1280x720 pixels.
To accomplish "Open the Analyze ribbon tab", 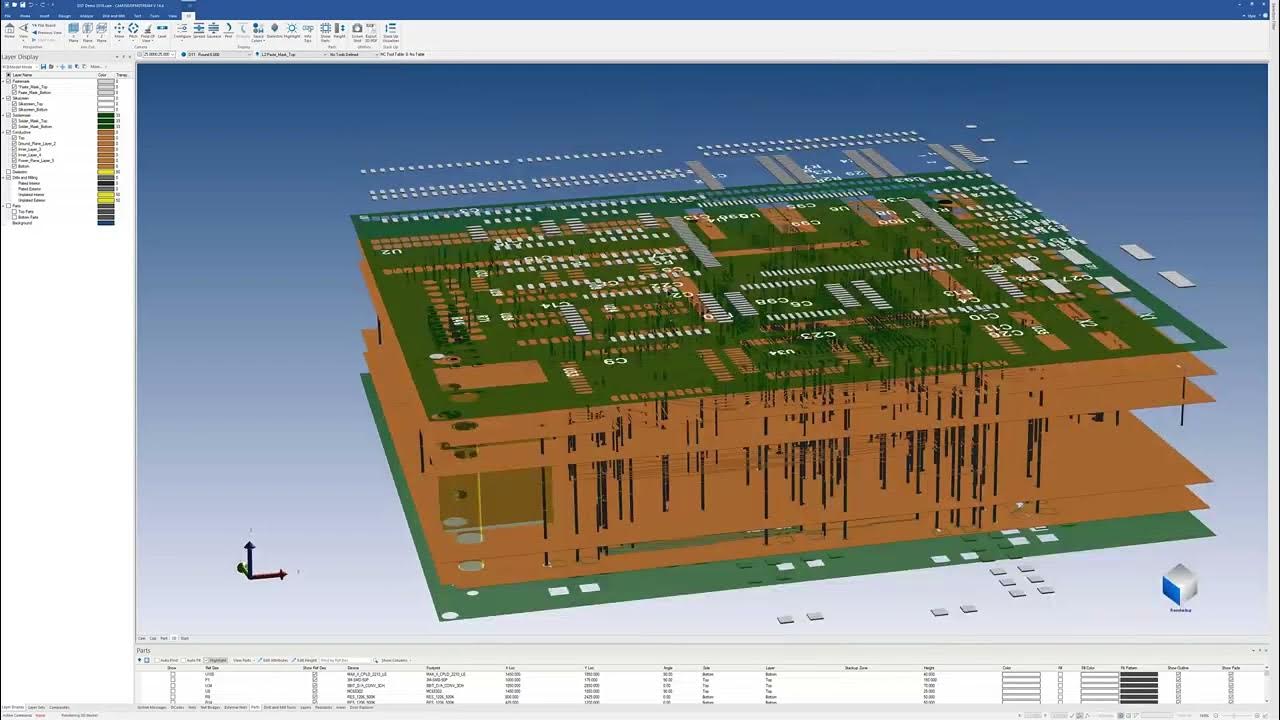I will pos(86,16).
